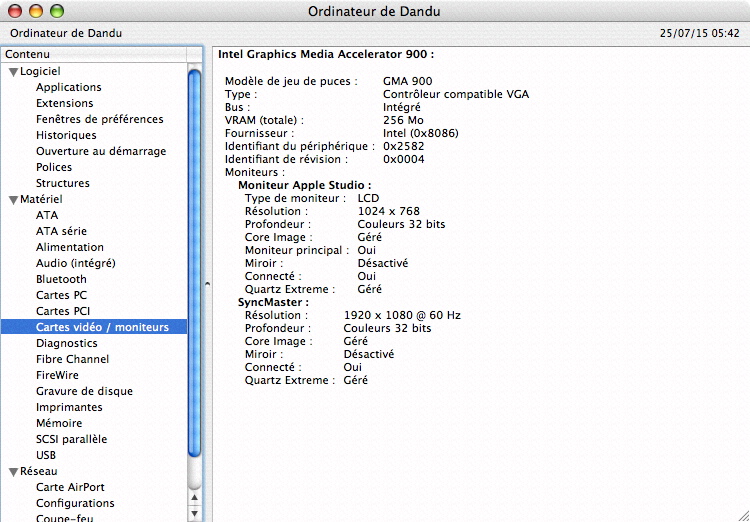750x522 pixels.
Task: Click the Logiciel category label
Action: [x=40, y=71]
